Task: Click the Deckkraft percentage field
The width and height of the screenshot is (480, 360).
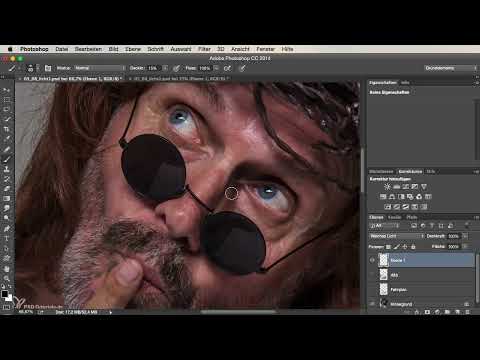Action: point(454,236)
